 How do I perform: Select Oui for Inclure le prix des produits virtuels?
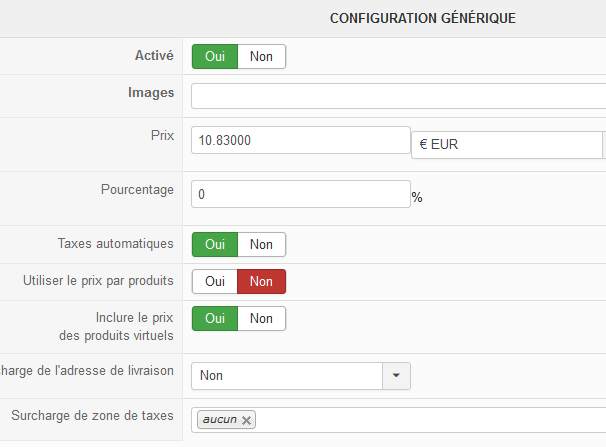(214, 319)
